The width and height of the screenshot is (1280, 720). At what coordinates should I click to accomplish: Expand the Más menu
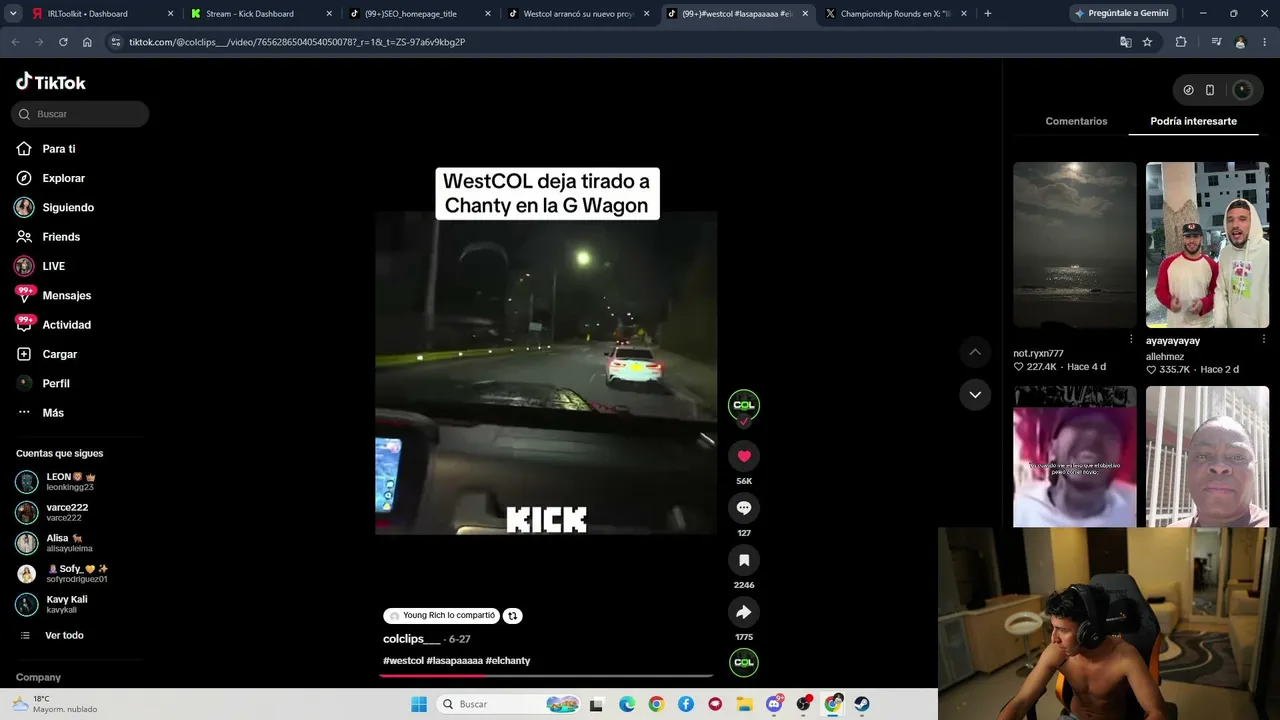(x=53, y=413)
